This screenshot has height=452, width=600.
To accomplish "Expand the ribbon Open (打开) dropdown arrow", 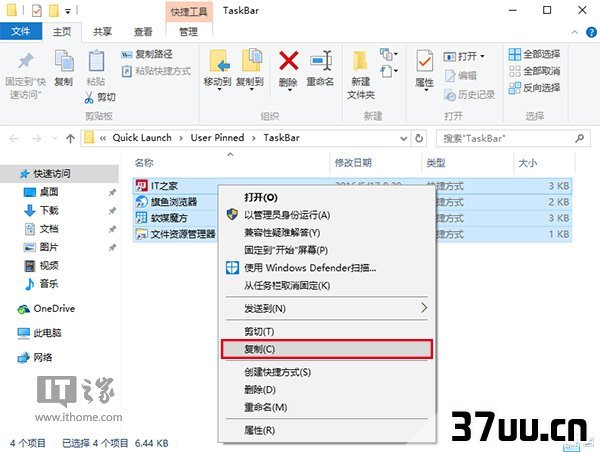I will click(483, 57).
